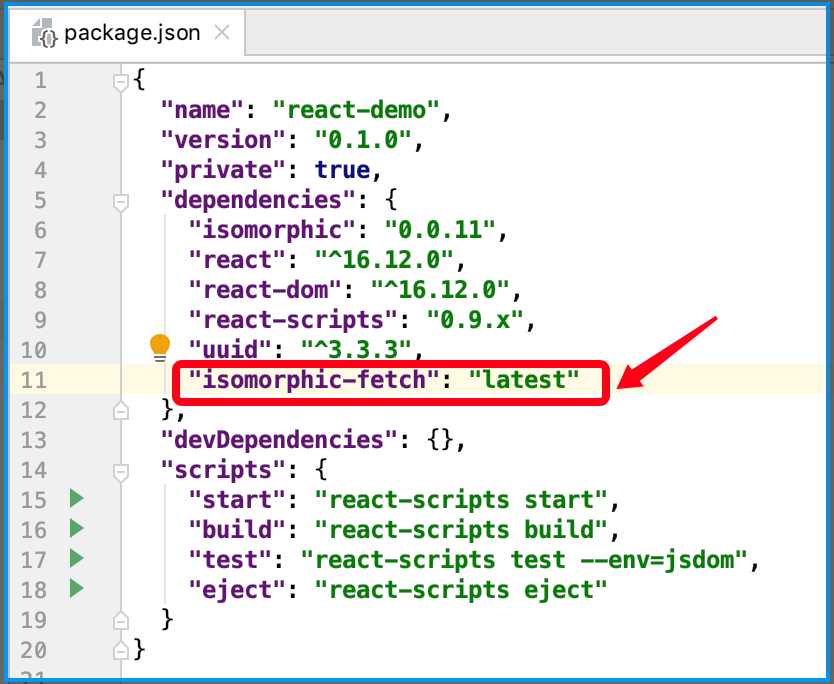Select the package.json editor tab
The width and height of the screenshot is (834, 684).
(128, 34)
